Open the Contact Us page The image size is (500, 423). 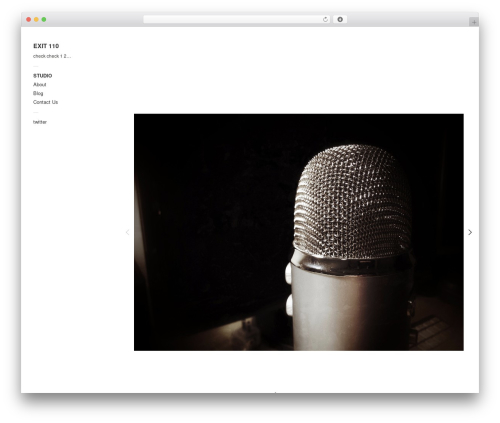(45, 102)
